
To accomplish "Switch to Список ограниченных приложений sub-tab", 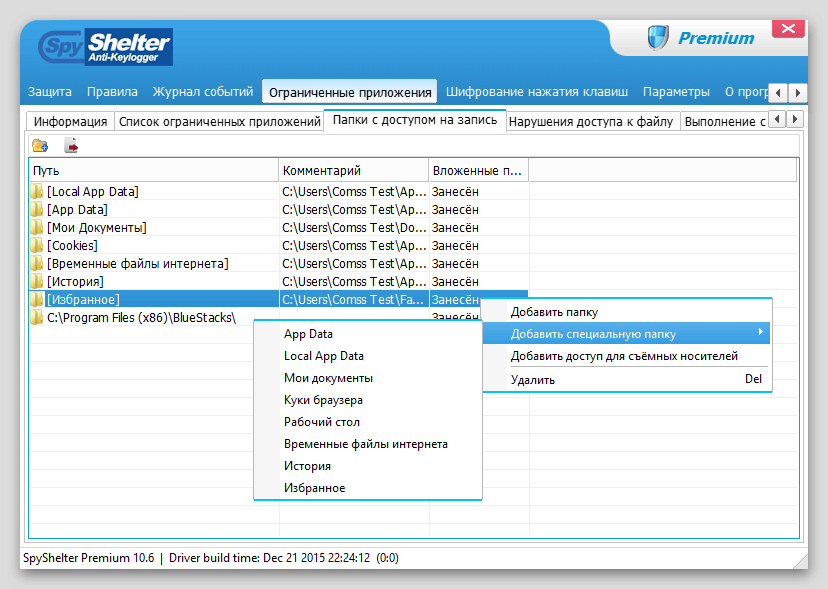I will [220, 121].
